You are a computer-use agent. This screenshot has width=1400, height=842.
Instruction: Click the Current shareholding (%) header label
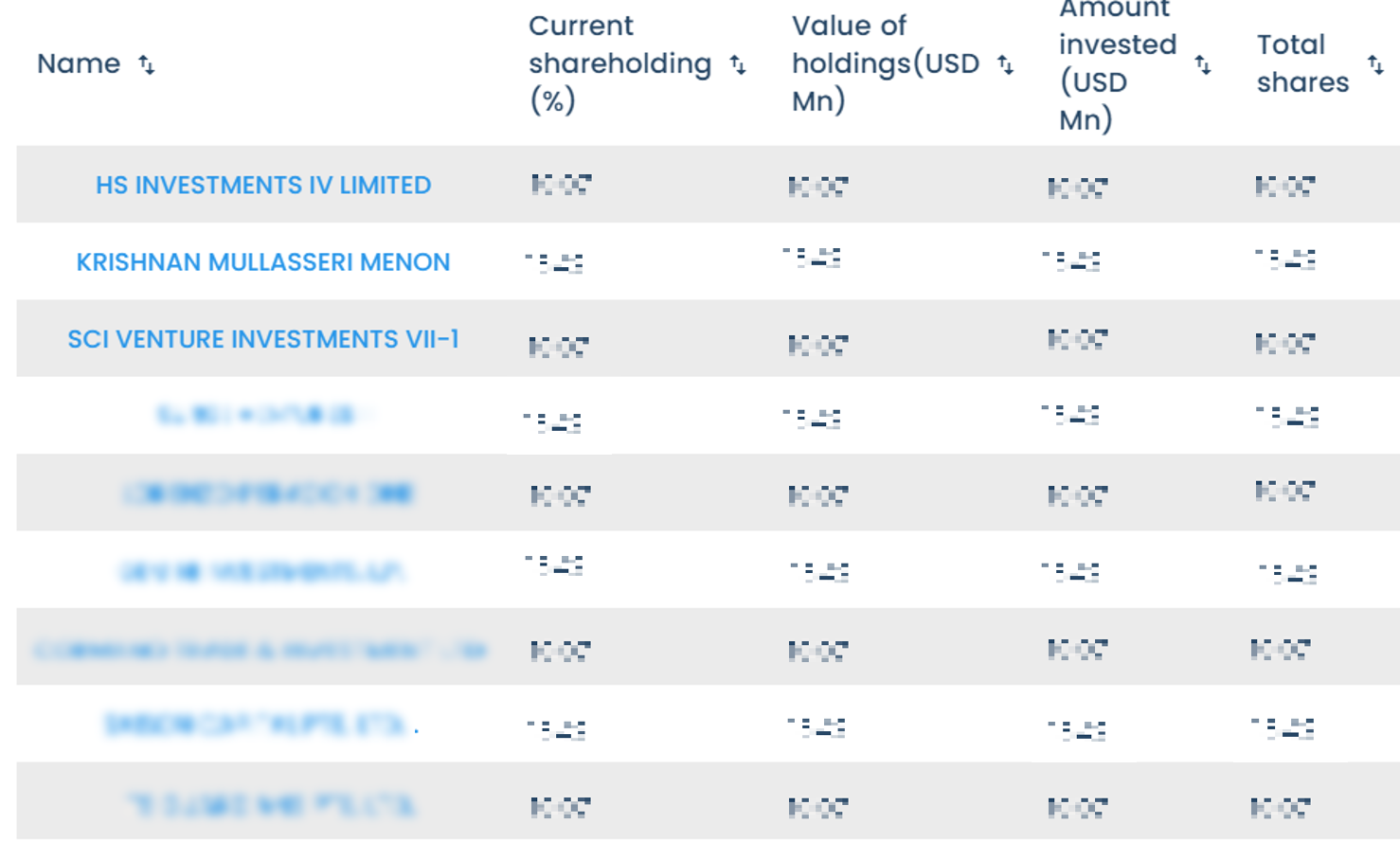(x=619, y=63)
